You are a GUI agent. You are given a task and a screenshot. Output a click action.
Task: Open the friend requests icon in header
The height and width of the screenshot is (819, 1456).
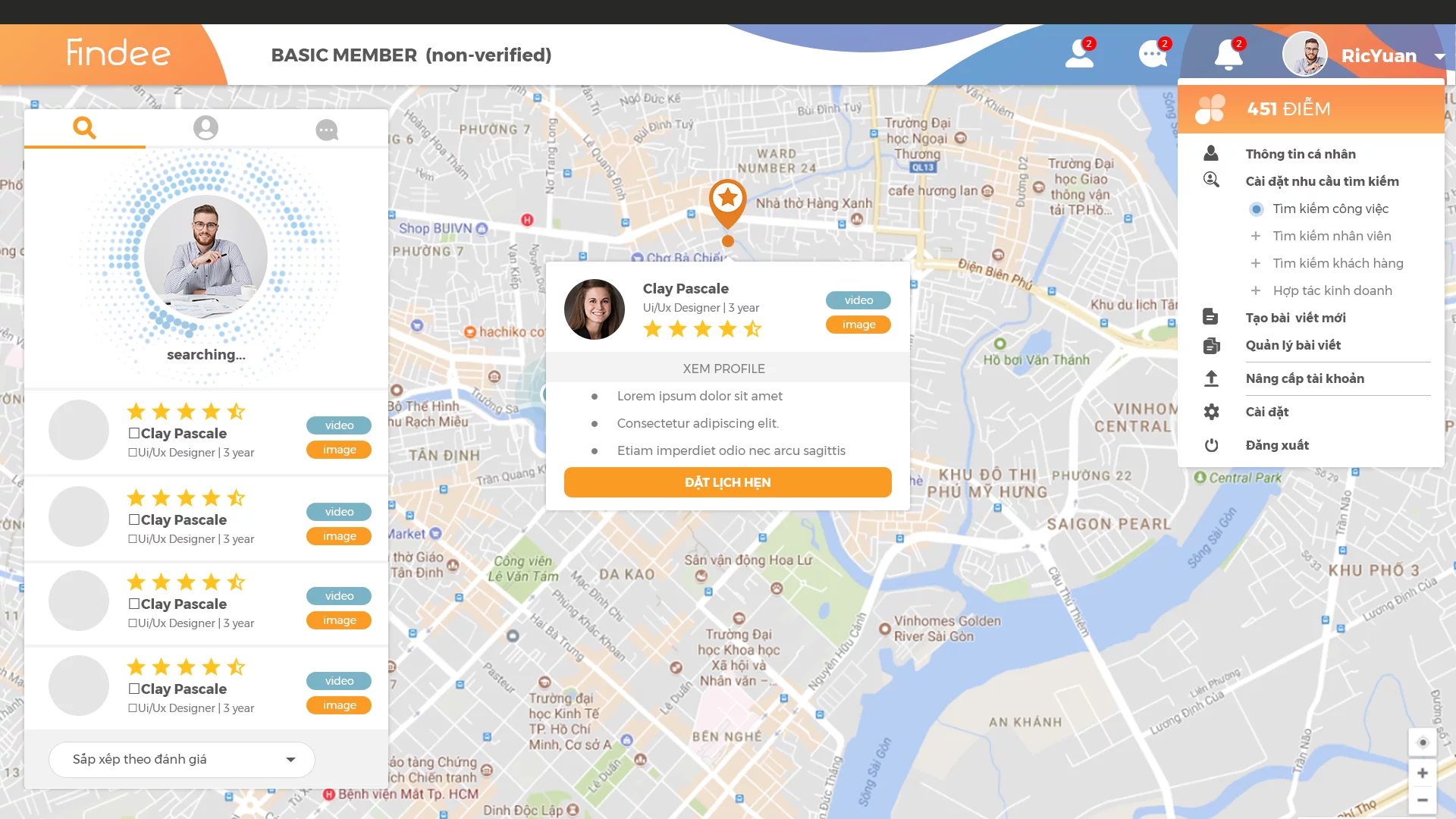(x=1080, y=54)
